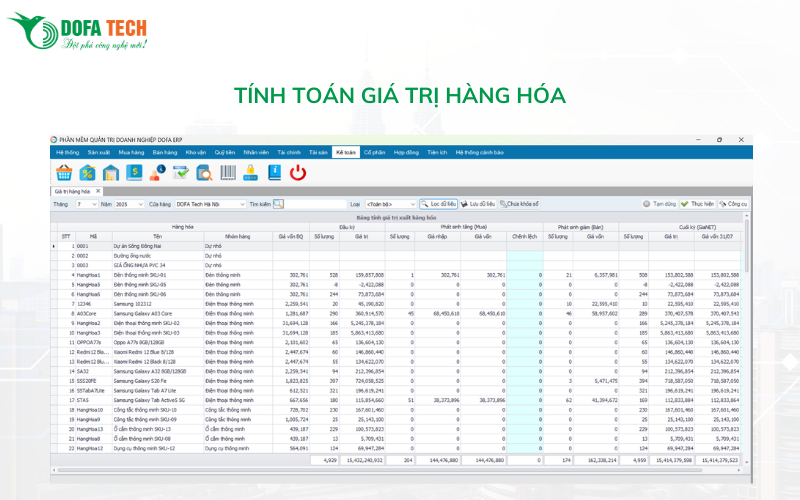This screenshot has height=500, width=800.
Task: Open the Mua hàng menu
Action: pyautogui.click(x=132, y=153)
